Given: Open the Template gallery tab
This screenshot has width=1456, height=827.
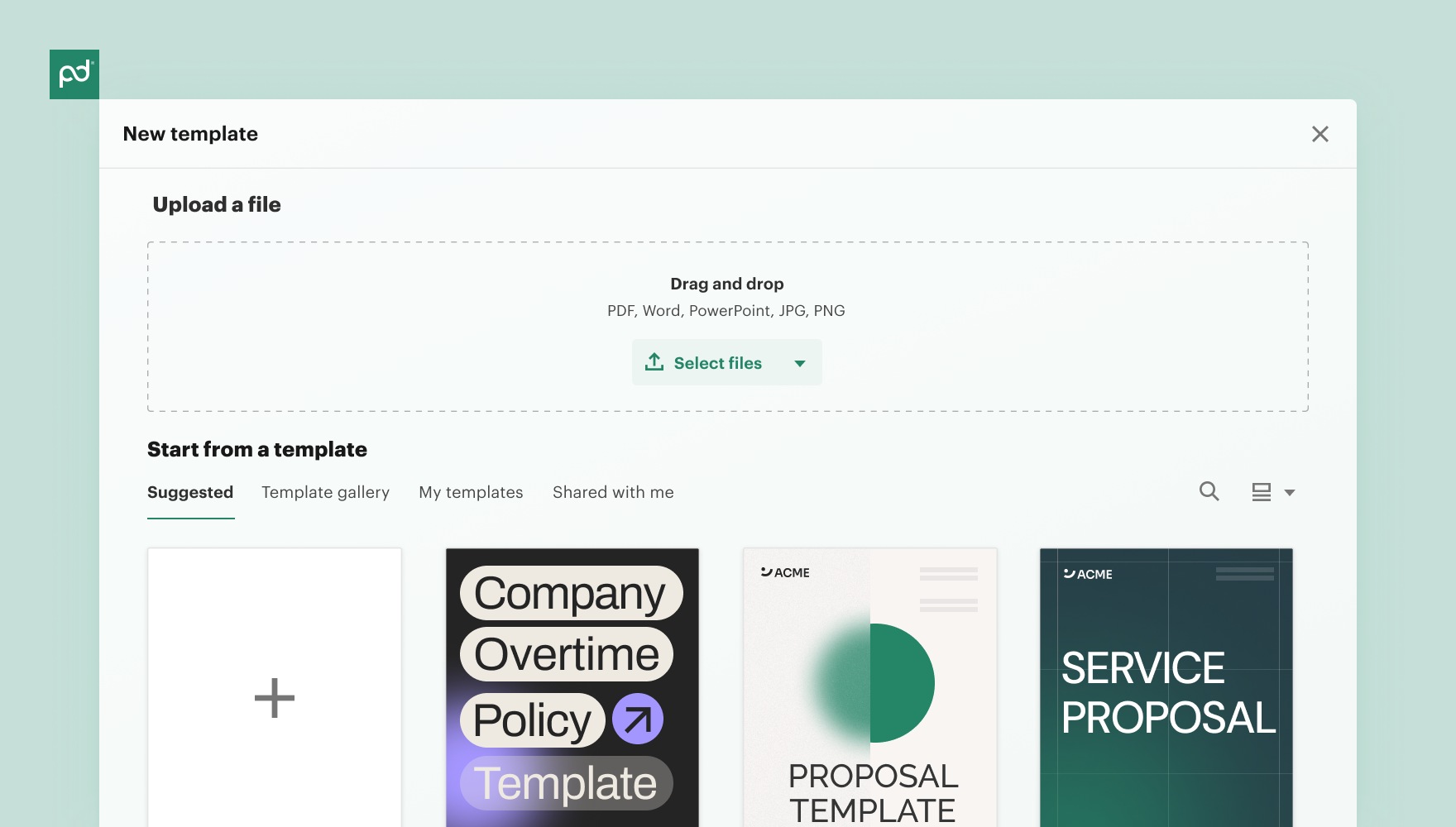Looking at the screenshot, I should 325,492.
